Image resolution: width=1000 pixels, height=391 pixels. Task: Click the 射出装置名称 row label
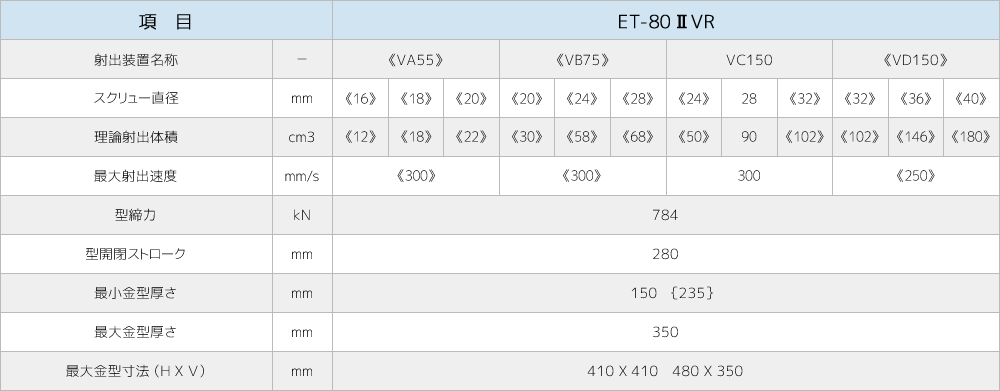[x=136, y=59]
